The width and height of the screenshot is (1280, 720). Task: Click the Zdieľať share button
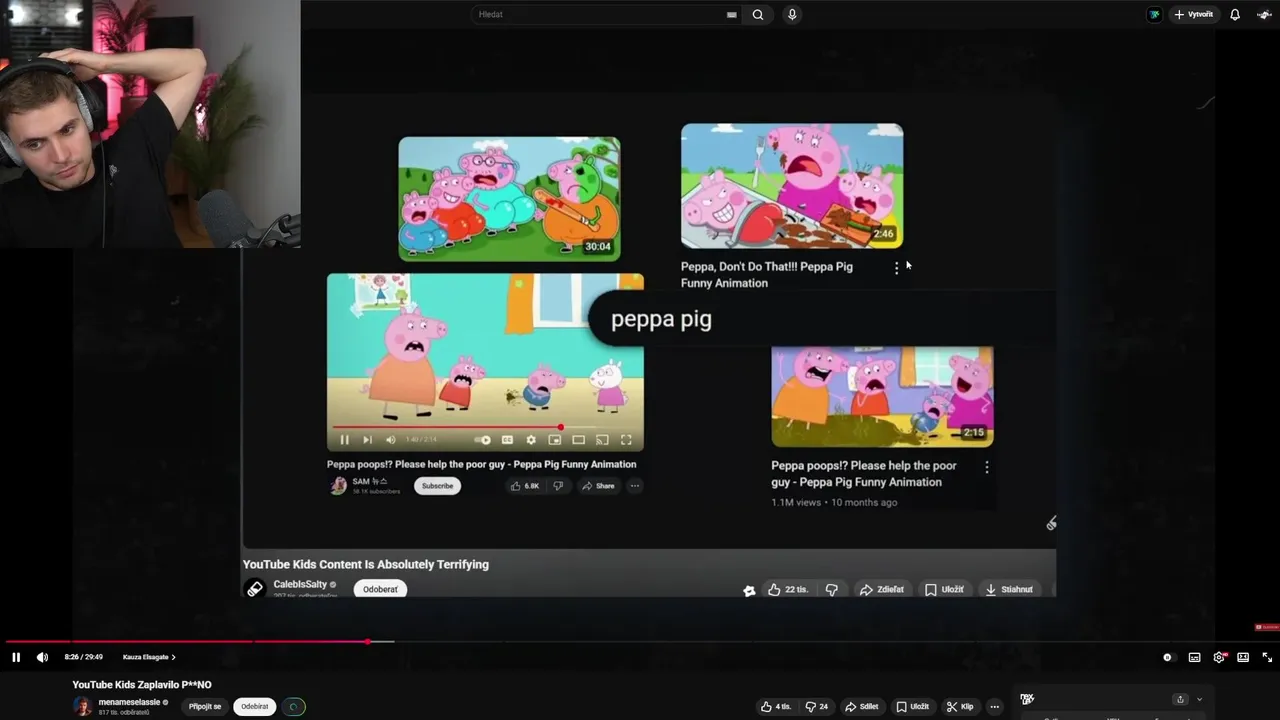[x=882, y=590]
